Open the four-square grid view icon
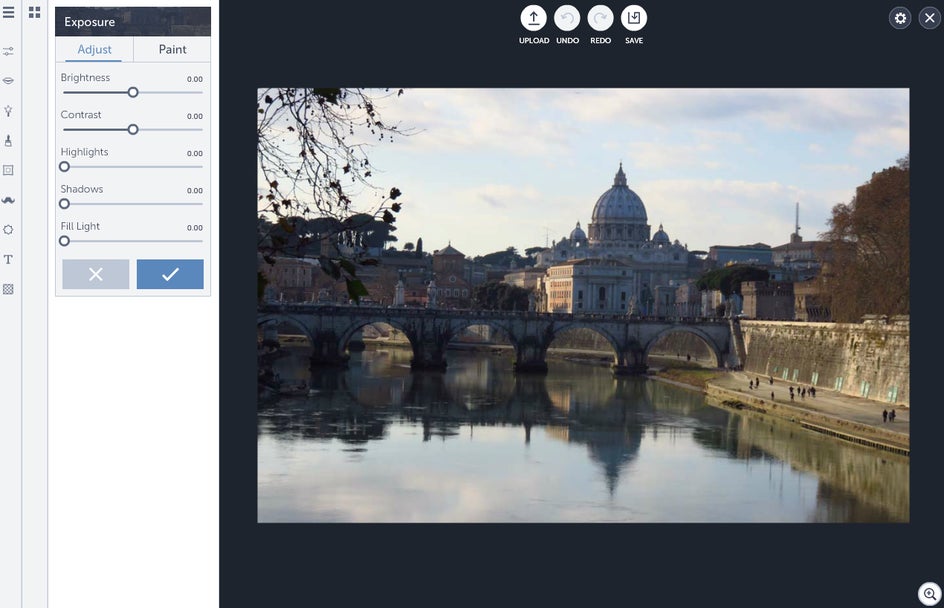Viewport: 944px width, 608px height. click(x=34, y=12)
